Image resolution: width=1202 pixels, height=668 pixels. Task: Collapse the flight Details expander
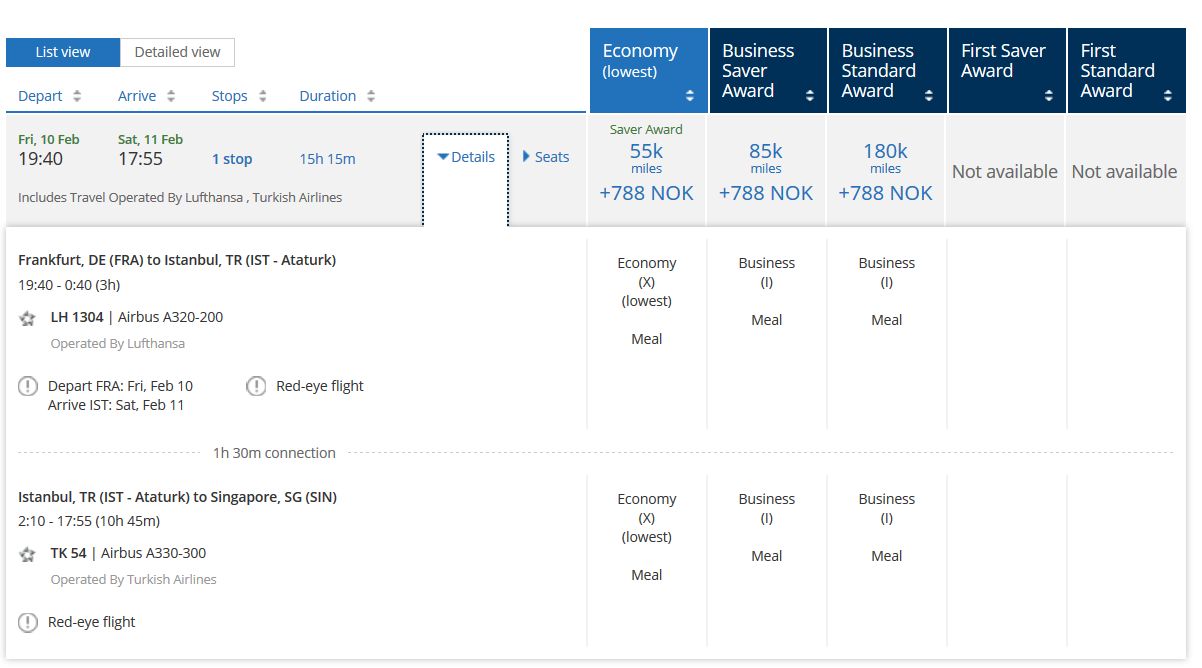coord(466,157)
